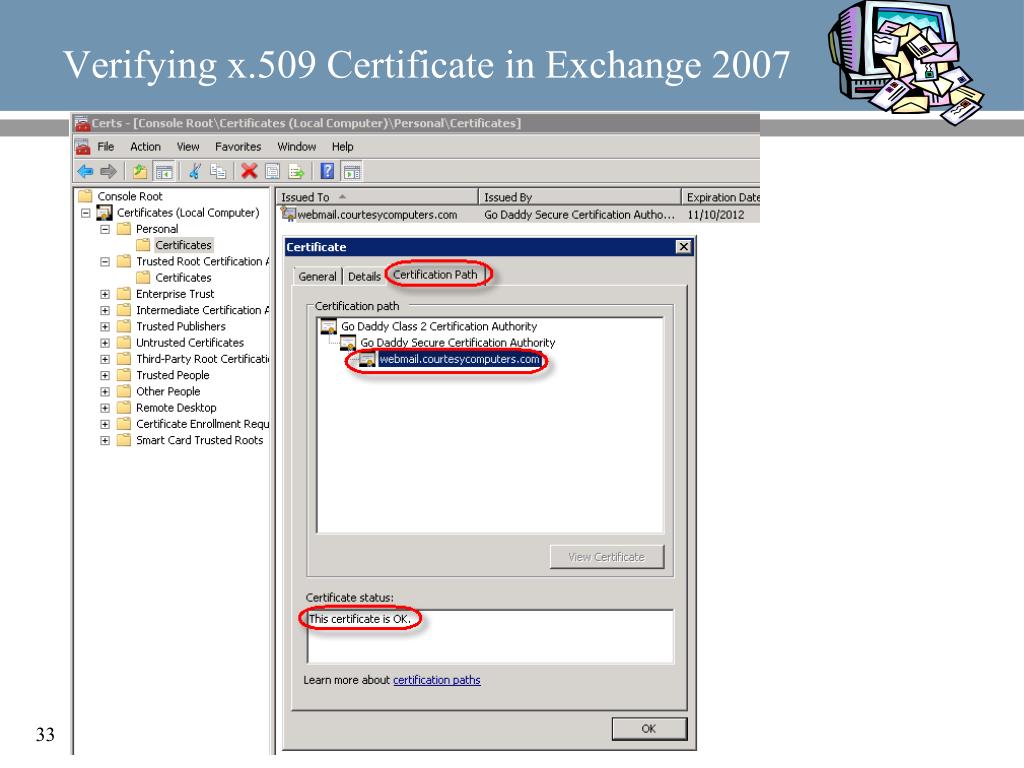This screenshot has height=768, width=1024.
Task: Click the Copy icon in toolbar
Action: pyautogui.click(x=217, y=172)
